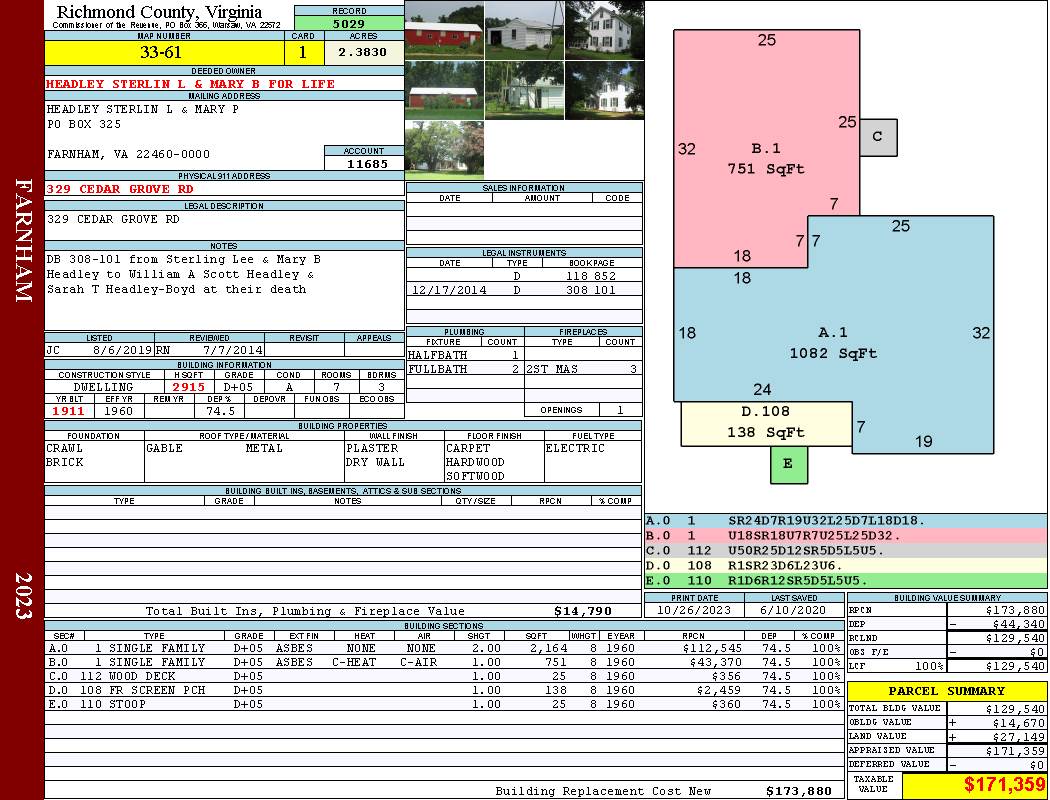This screenshot has width=1050, height=800.
Task: Select the gray C deck section in sketch
Action: point(878,137)
